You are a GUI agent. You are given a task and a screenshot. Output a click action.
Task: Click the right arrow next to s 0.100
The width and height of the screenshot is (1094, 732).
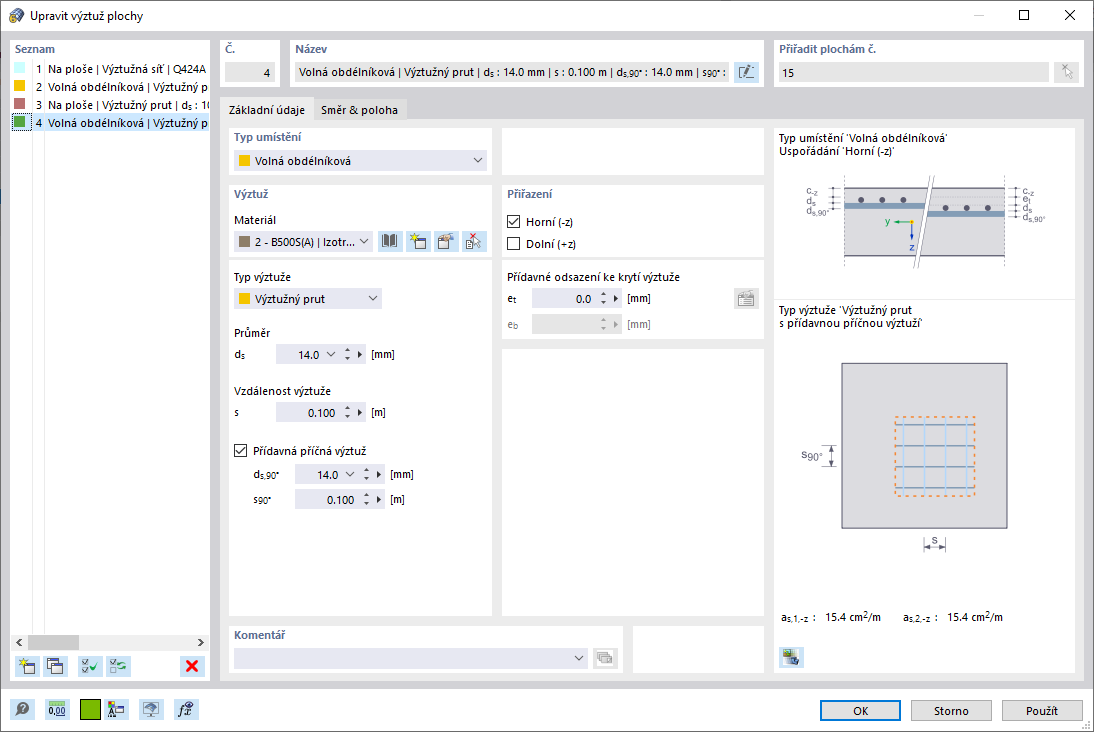(x=360, y=413)
